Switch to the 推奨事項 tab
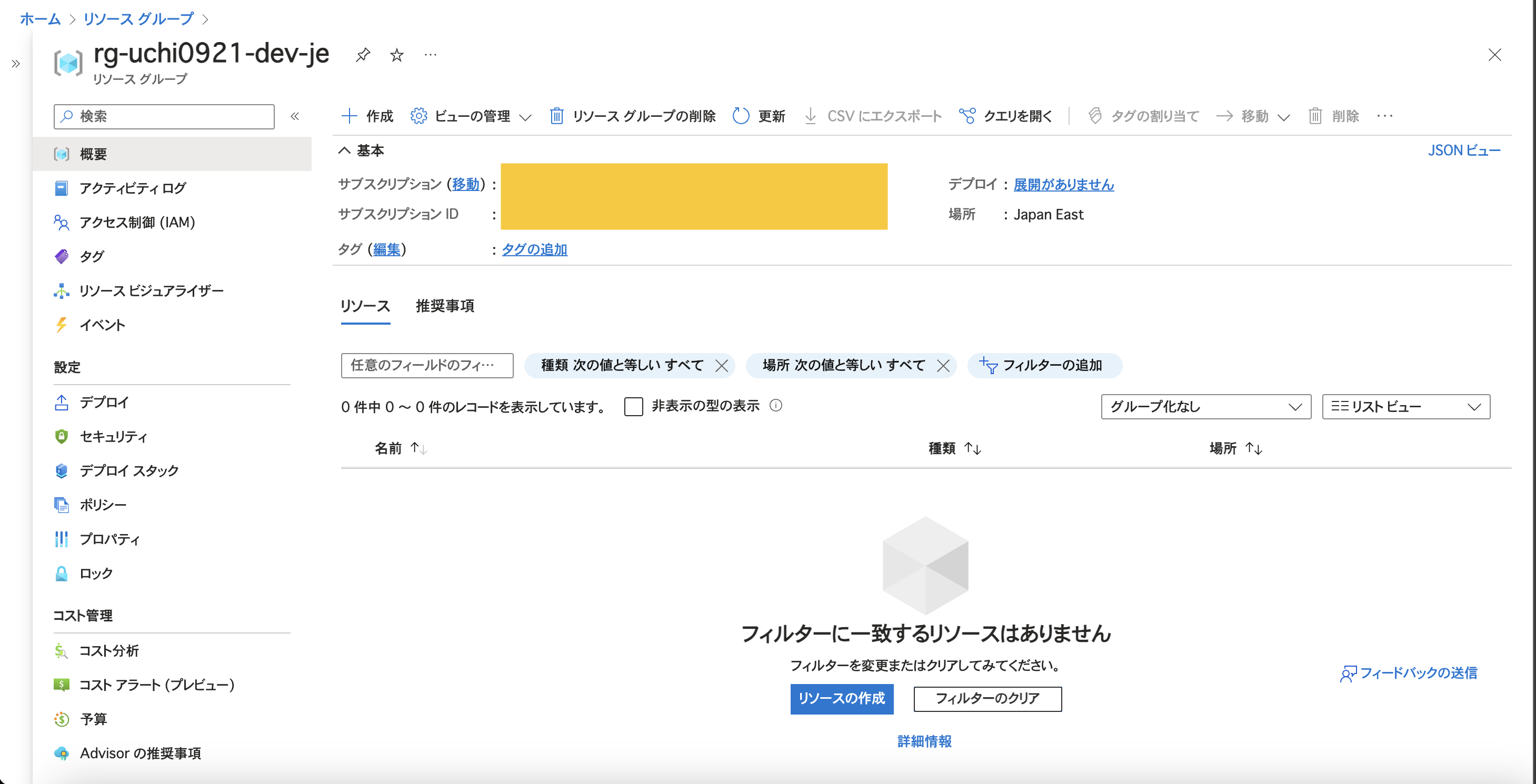 coord(444,306)
